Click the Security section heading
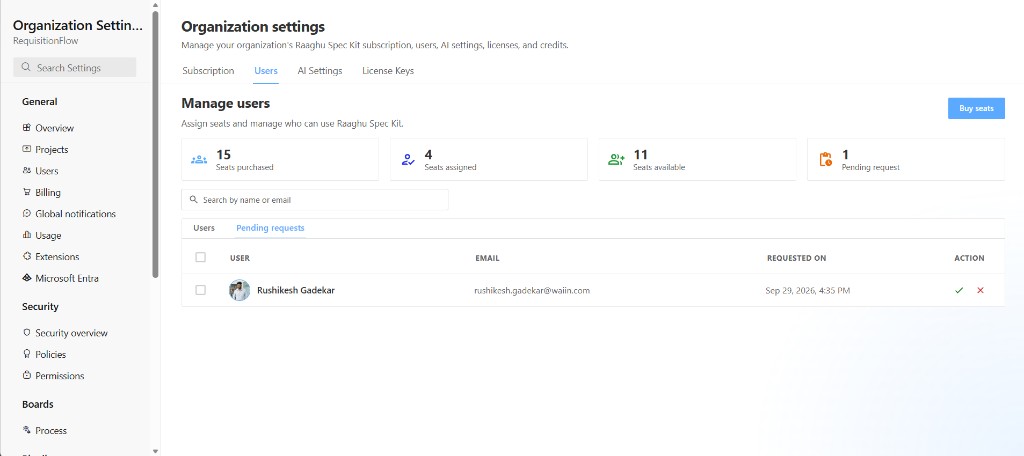This screenshot has width=1024, height=456. [40, 306]
